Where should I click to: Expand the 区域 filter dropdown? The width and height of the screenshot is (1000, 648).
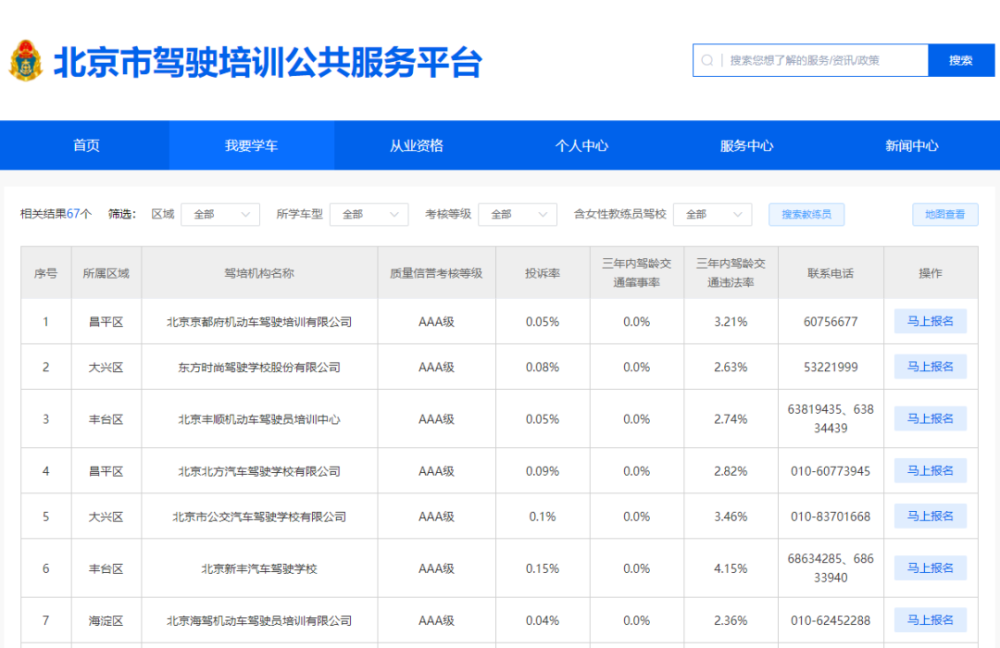pos(220,214)
